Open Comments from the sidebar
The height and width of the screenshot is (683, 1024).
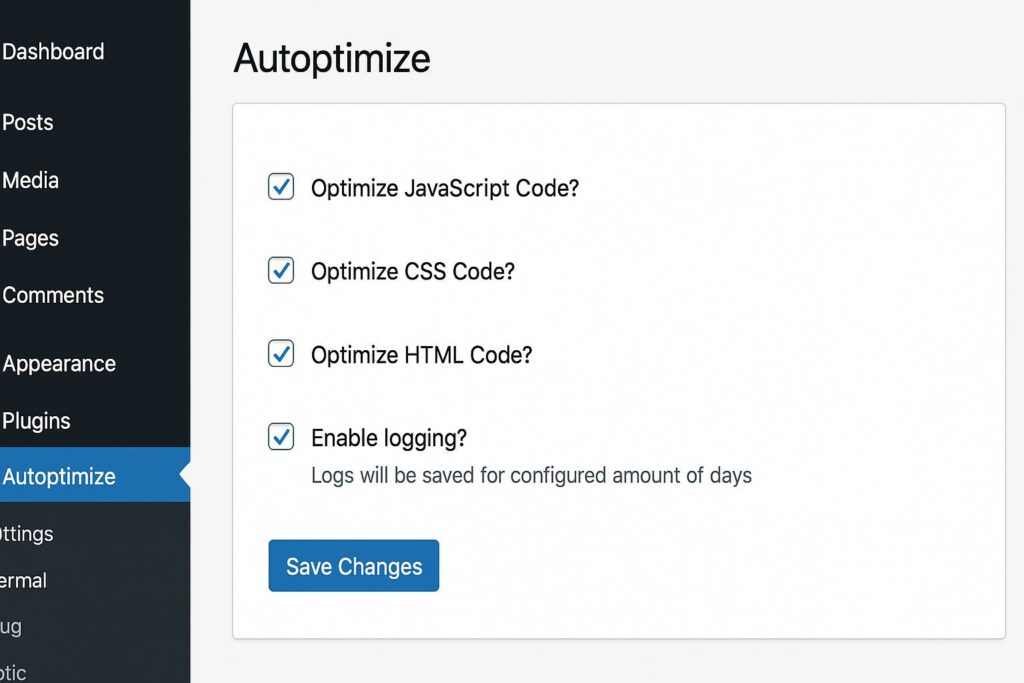(53, 296)
